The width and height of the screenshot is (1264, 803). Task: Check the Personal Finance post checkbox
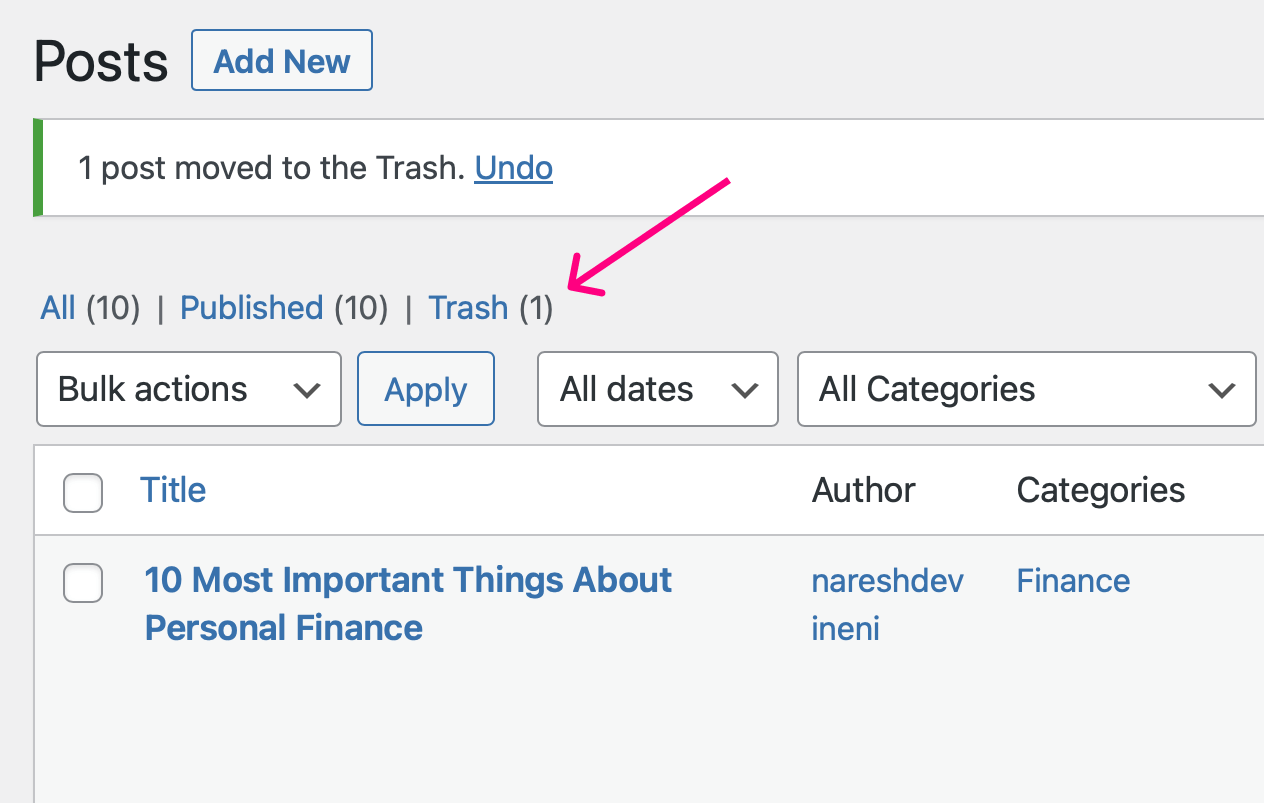click(83, 583)
